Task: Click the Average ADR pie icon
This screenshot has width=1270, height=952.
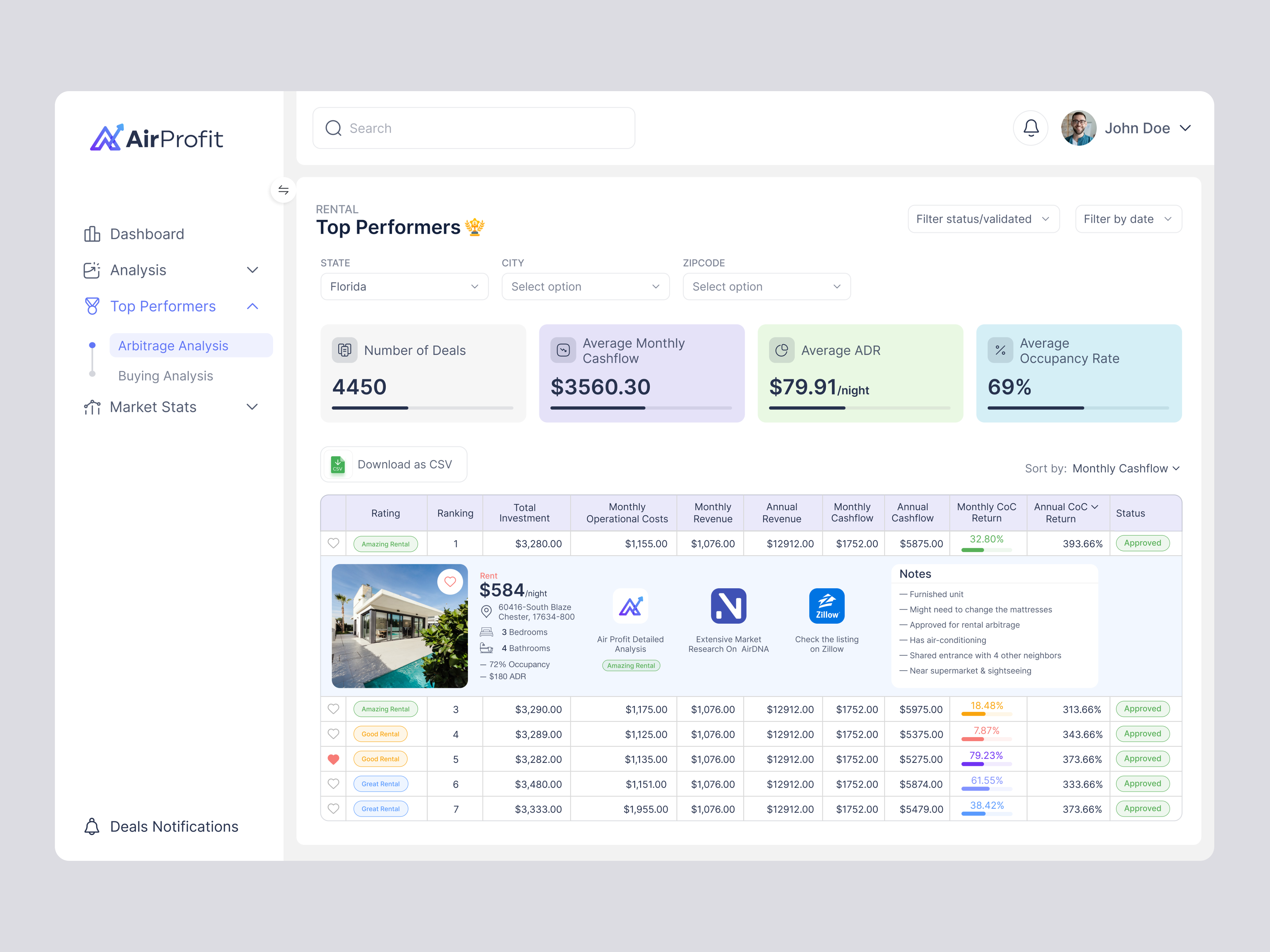Action: [781, 350]
